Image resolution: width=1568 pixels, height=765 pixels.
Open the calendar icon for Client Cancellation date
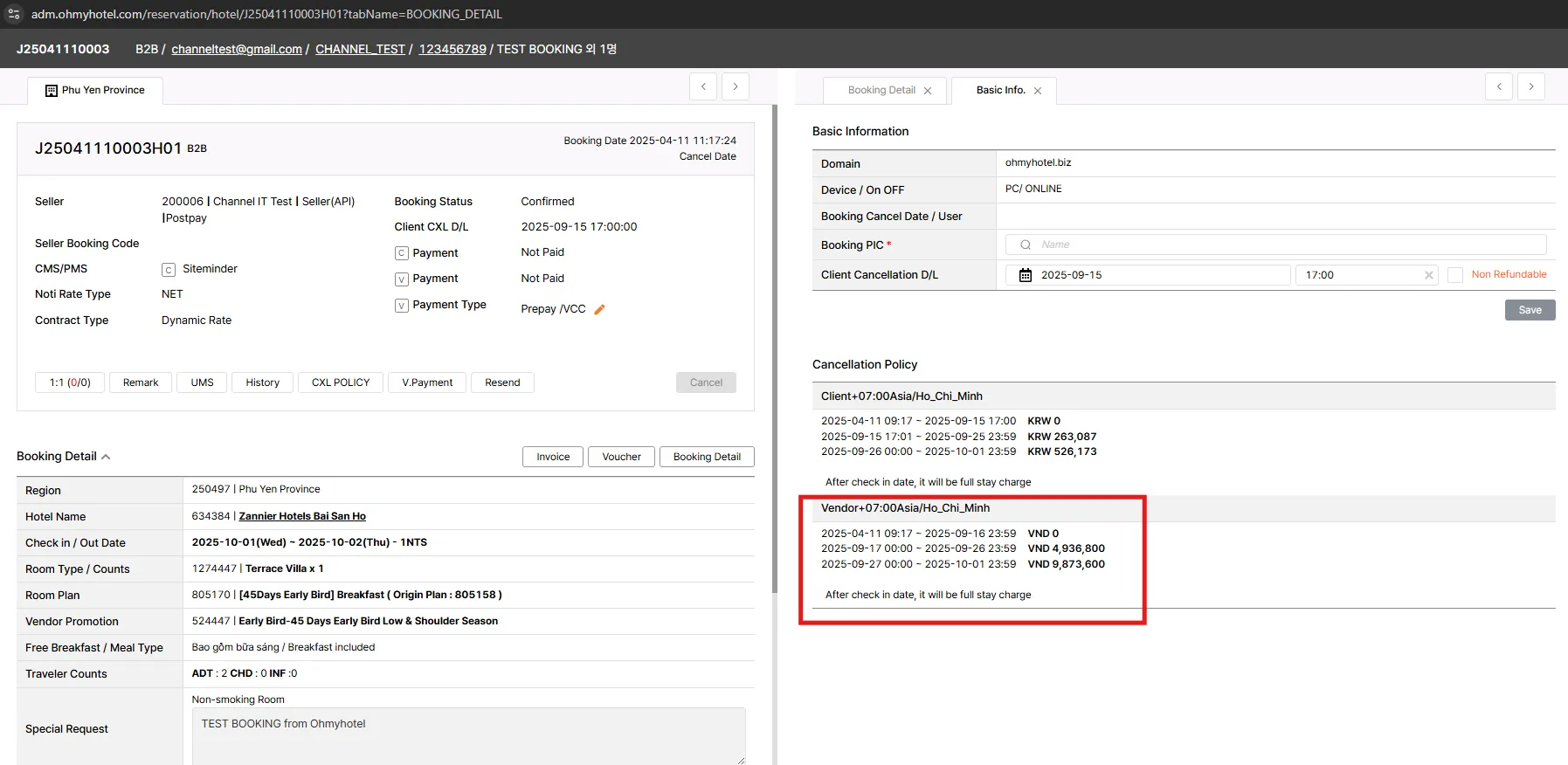click(1025, 275)
